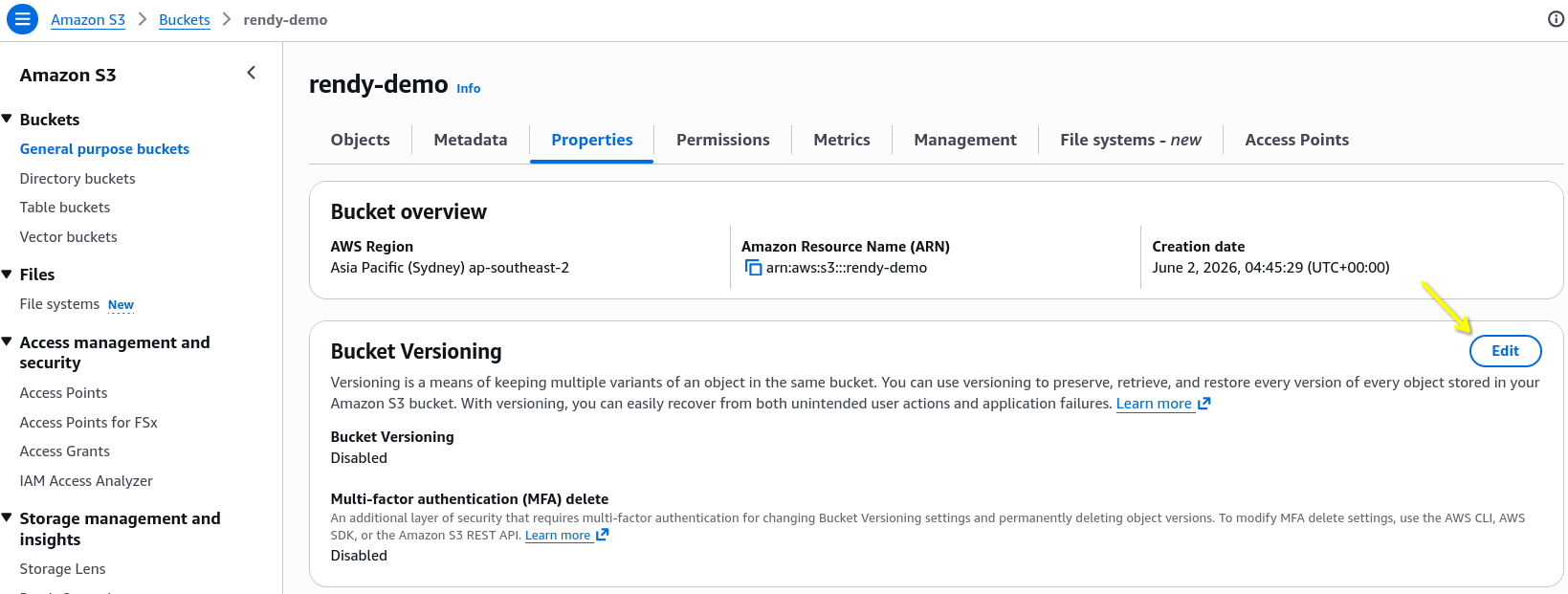Screen dimensions: 1568x594
Task: Switch to the Metadata tab
Action: click(x=471, y=140)
